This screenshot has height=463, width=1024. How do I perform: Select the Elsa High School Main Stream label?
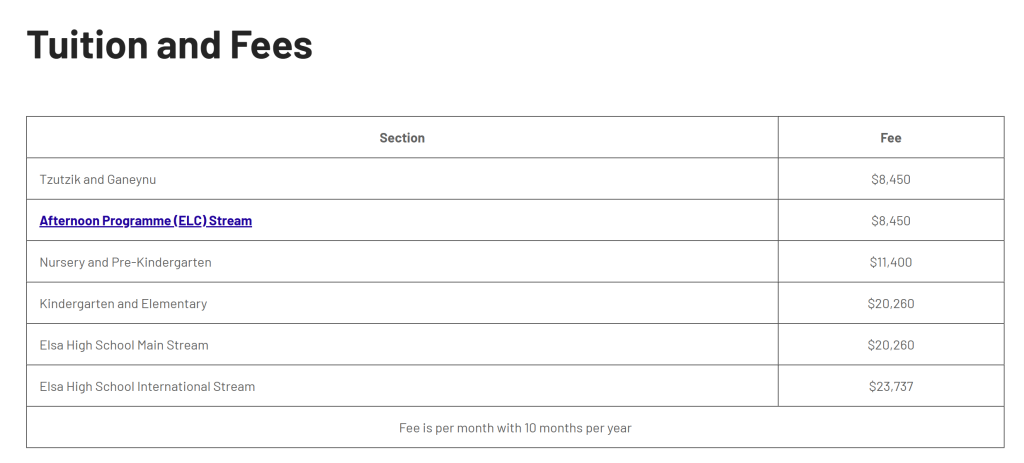click(124, 345)
